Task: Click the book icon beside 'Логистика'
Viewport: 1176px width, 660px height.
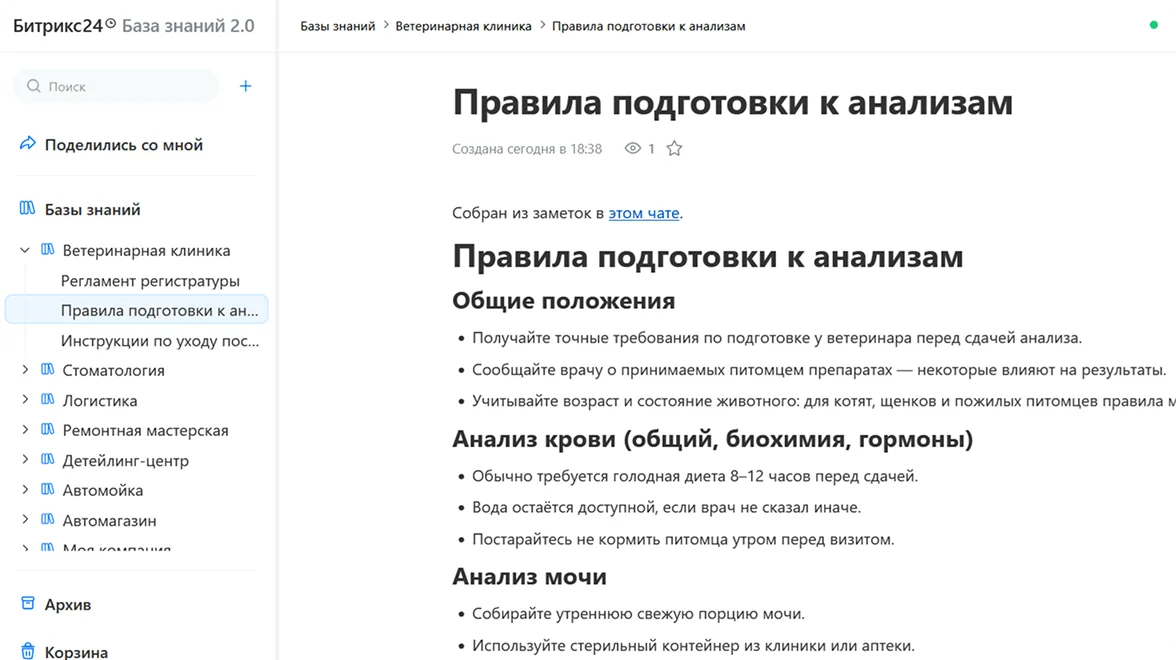Action: click(x=47, y=399)
